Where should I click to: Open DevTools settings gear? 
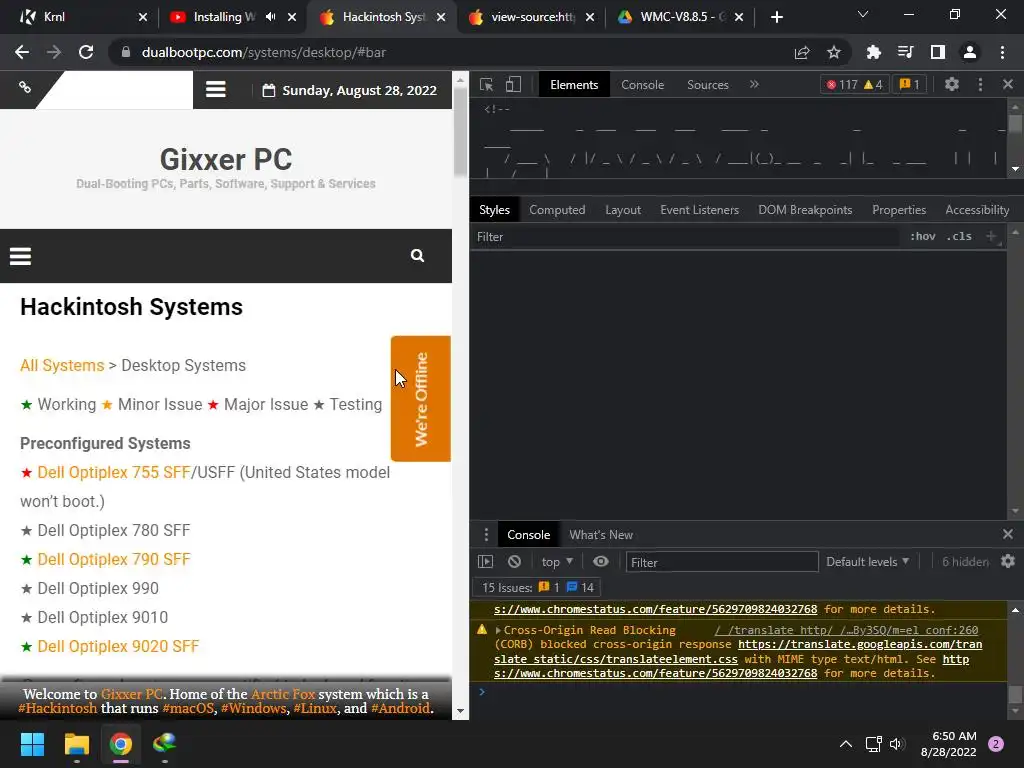pyautogui.click(x=952, y=84)
